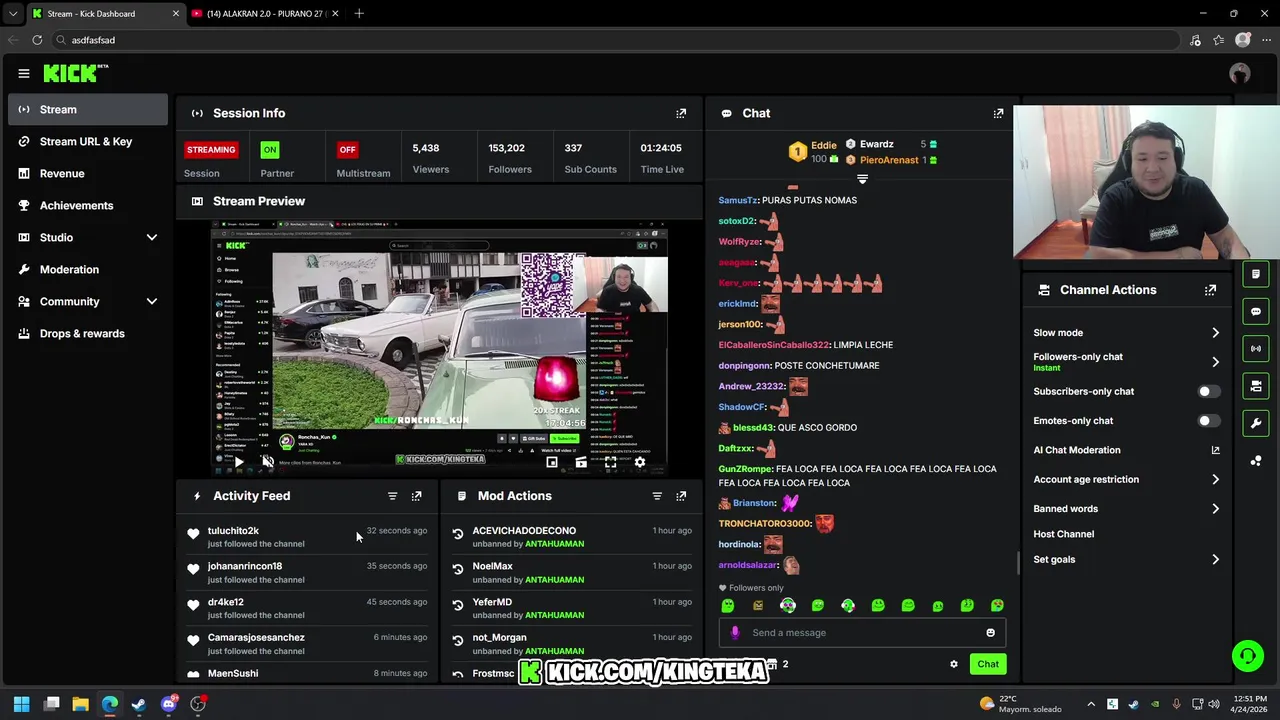Open the hamburger menu next to KICK logo
This screenshot has width=1280, height=720.
[x=24, y=73]
